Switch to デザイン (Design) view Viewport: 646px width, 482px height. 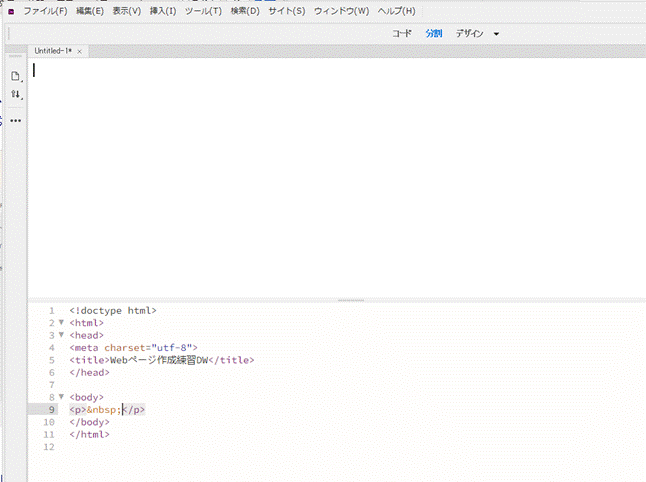click(x=470, y=33)
